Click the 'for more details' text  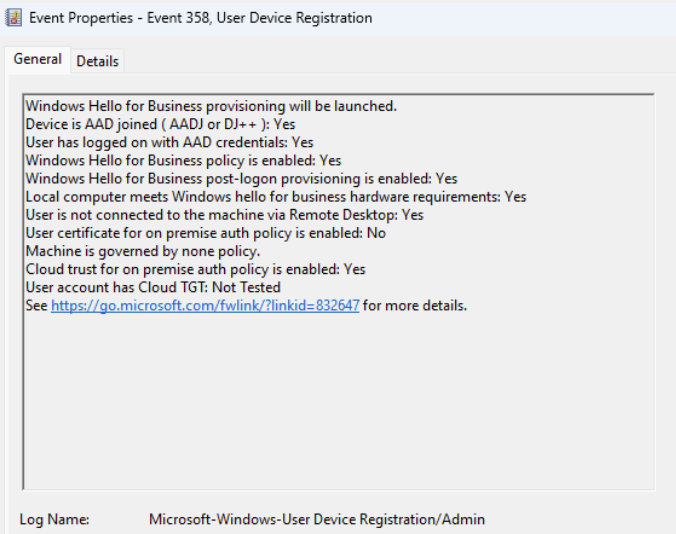click(x=415, y=305)
